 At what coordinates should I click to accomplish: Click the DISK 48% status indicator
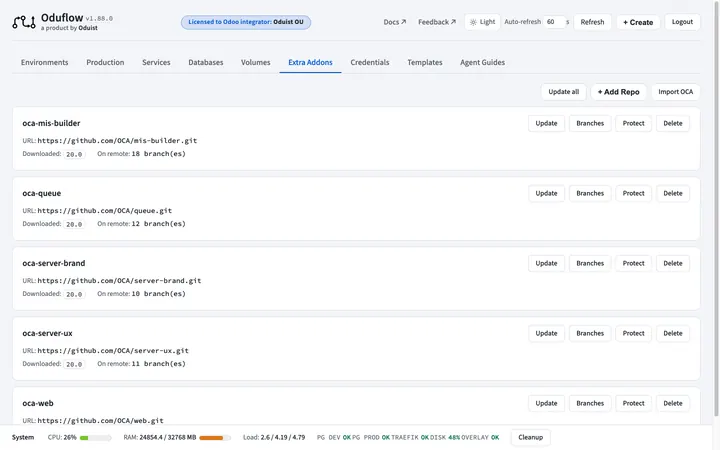point(445,437)
